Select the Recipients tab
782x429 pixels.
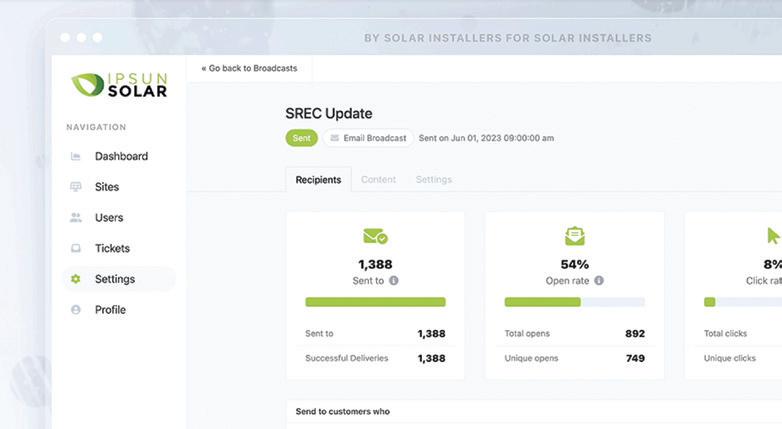click(x=318, y=180)
